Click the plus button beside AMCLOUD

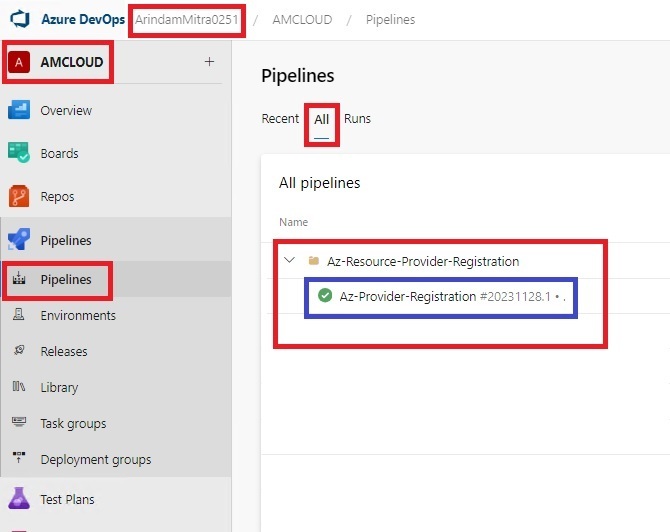point(209,62)
